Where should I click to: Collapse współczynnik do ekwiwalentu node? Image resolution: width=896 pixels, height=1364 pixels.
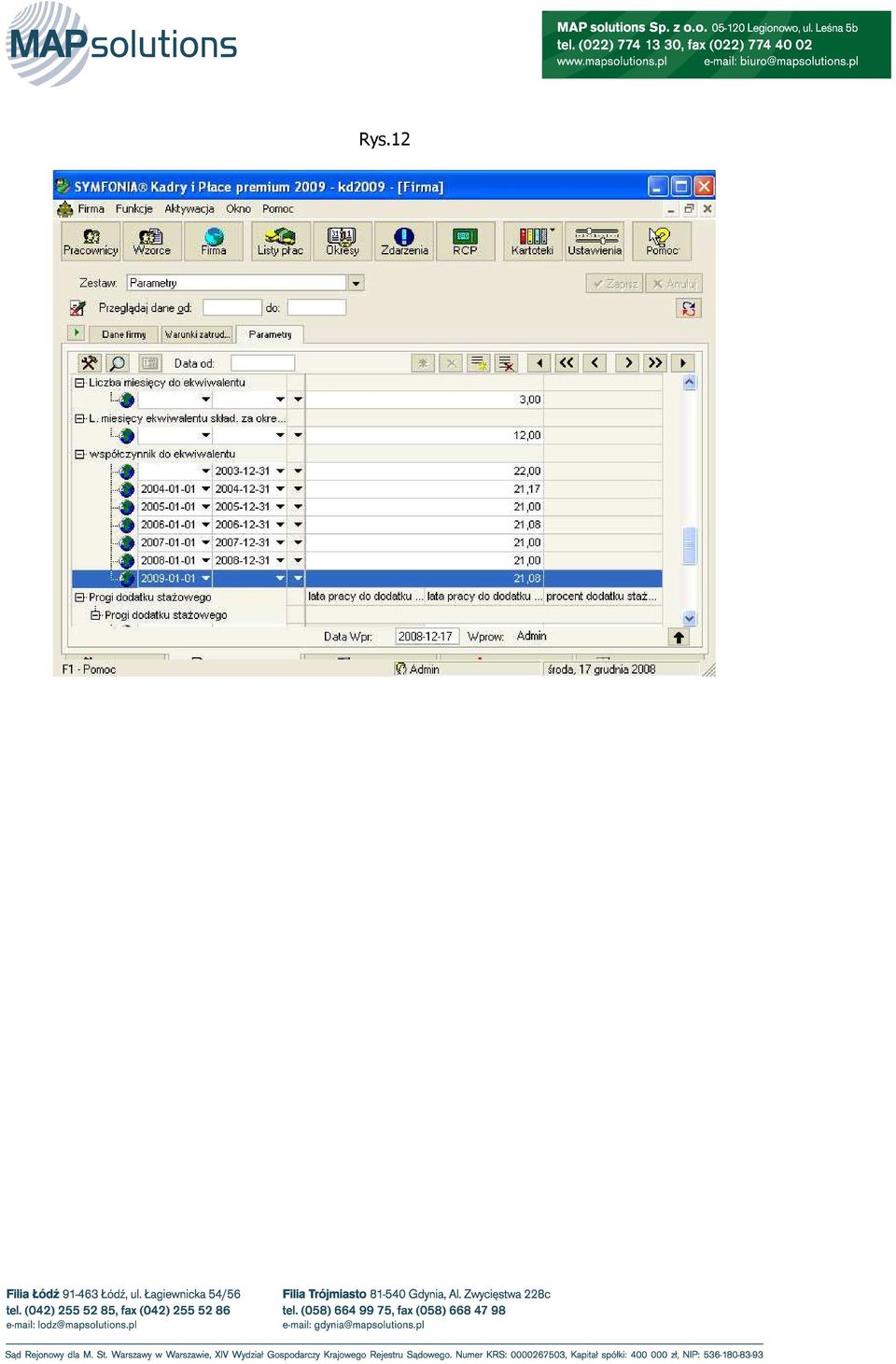click(x=79, y=455)
